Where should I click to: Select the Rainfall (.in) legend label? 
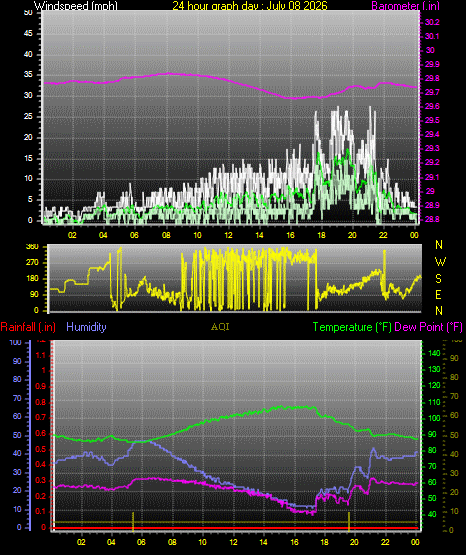28,327
